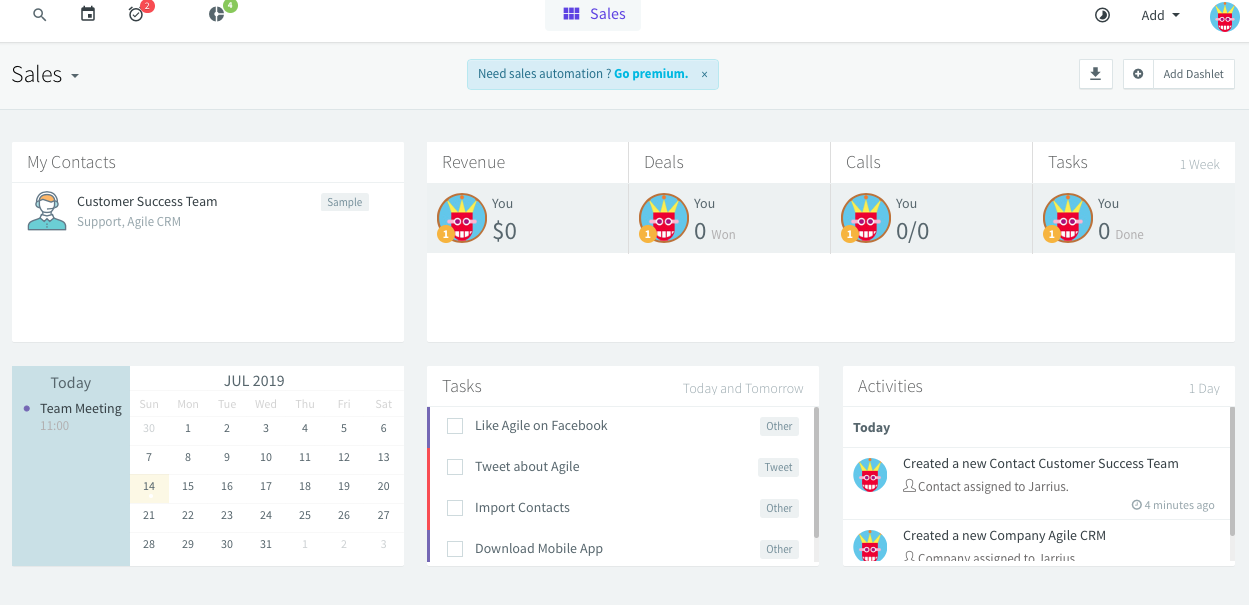Open Created a new Company Agile CRM
The image size is (1249, 605).
(x=1004, y=535)
